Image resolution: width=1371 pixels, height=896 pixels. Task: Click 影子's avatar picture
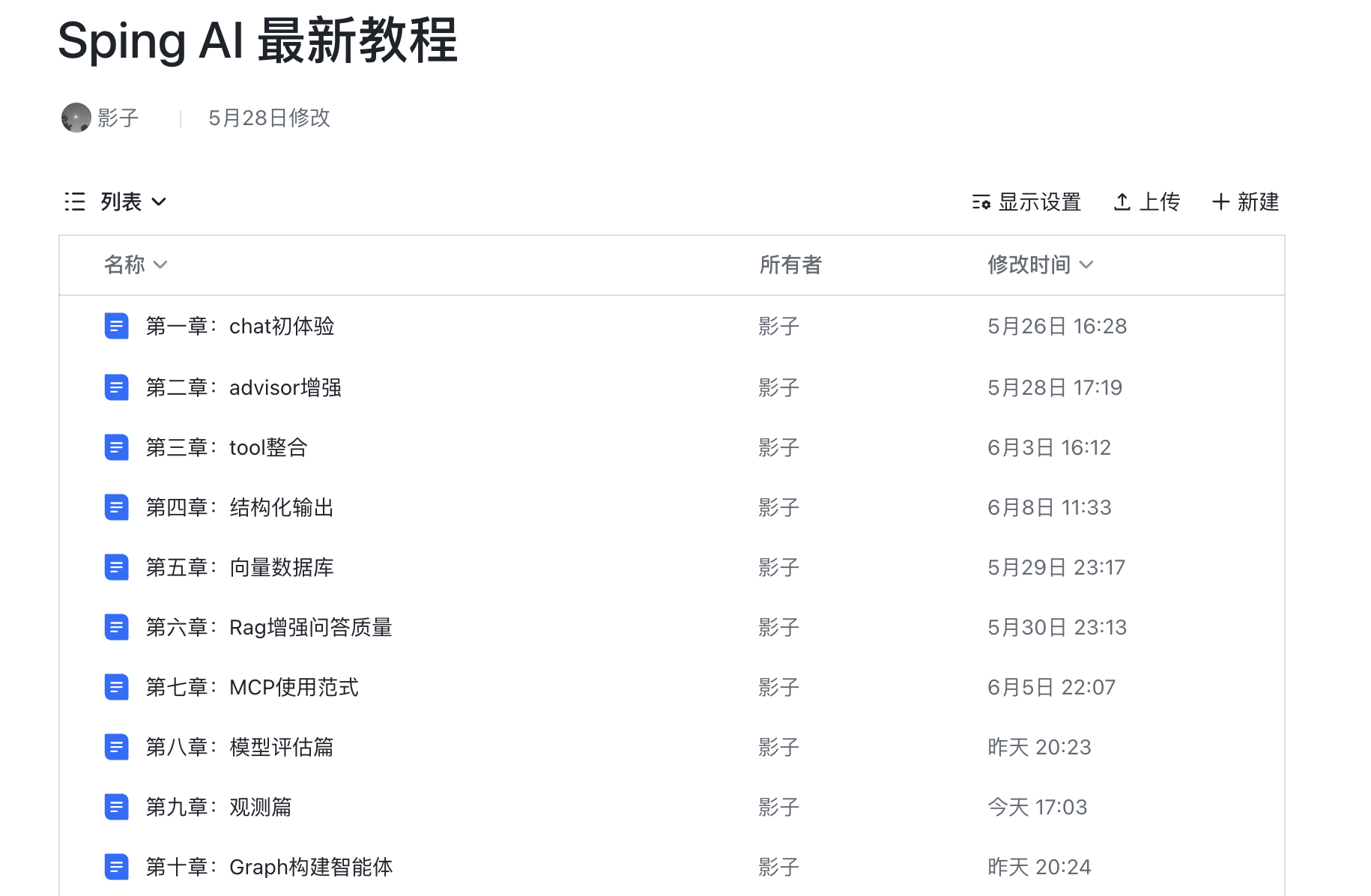point(76,118)
